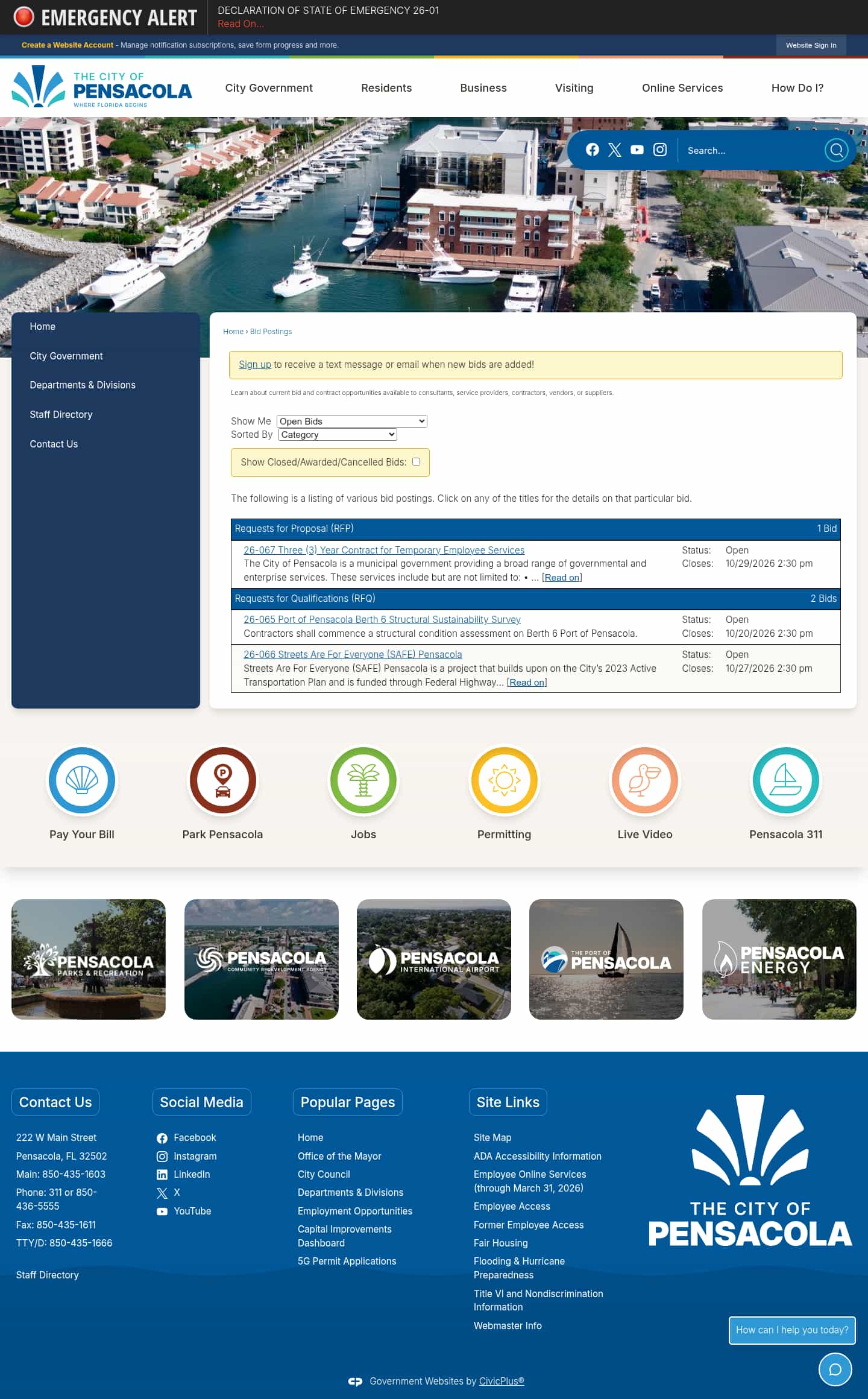Open the Port of Pensacola thumbnail
The image size is (868, 1399).
(606, 959)
